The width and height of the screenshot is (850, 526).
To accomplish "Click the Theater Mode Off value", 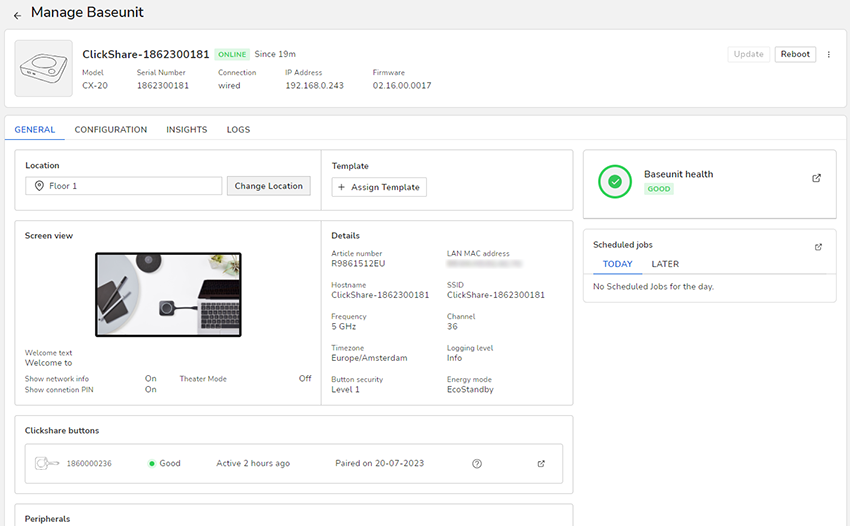I will (x=305, y=379).
